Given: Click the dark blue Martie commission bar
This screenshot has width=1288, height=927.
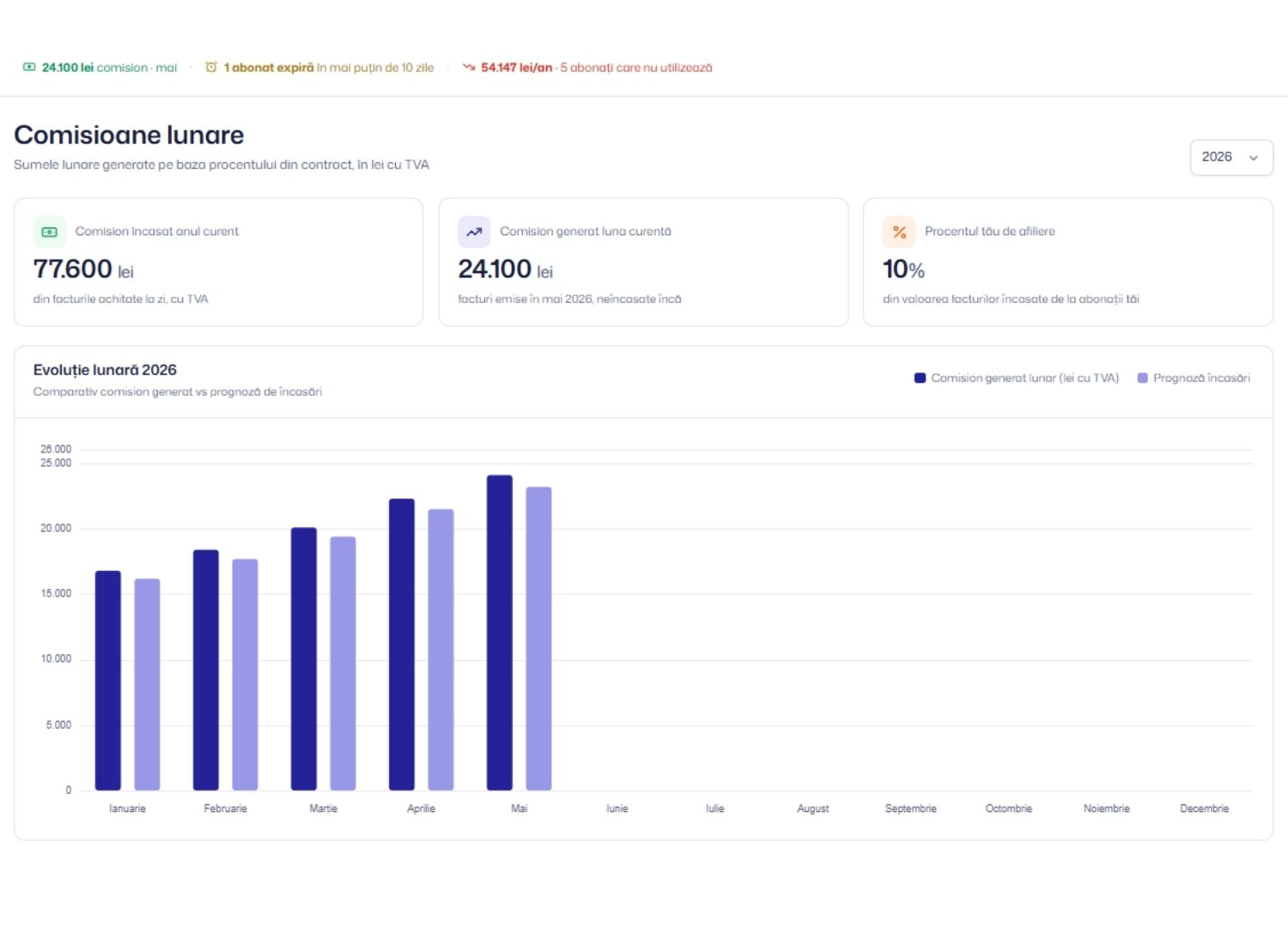Looking at the screenshot, I should click(304, 658).
